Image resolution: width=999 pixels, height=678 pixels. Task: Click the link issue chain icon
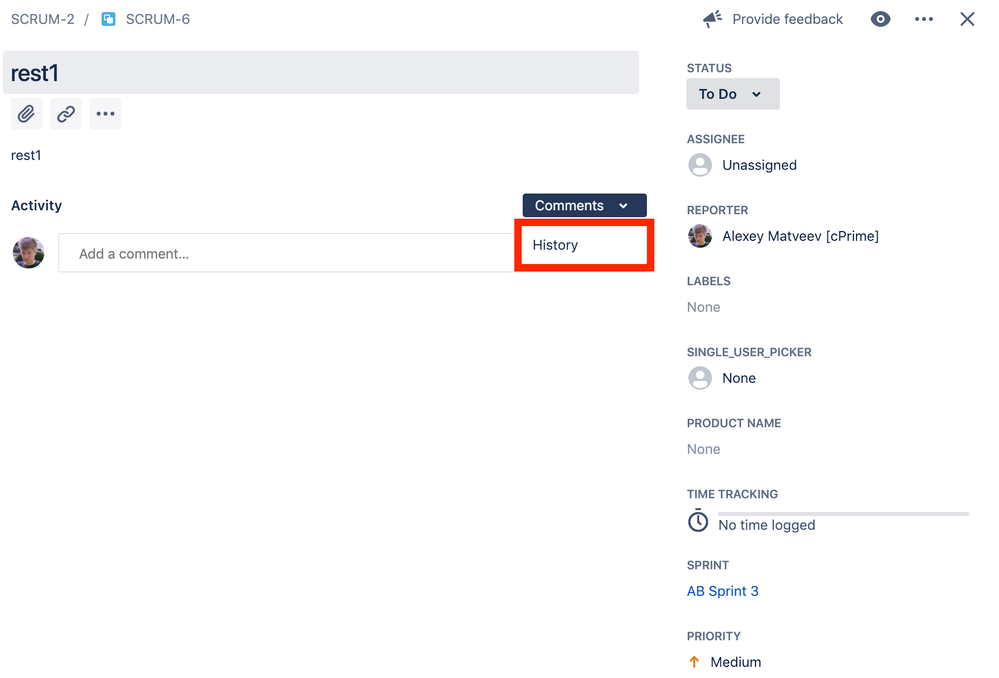pyautogui.click(x=66, y=114)
